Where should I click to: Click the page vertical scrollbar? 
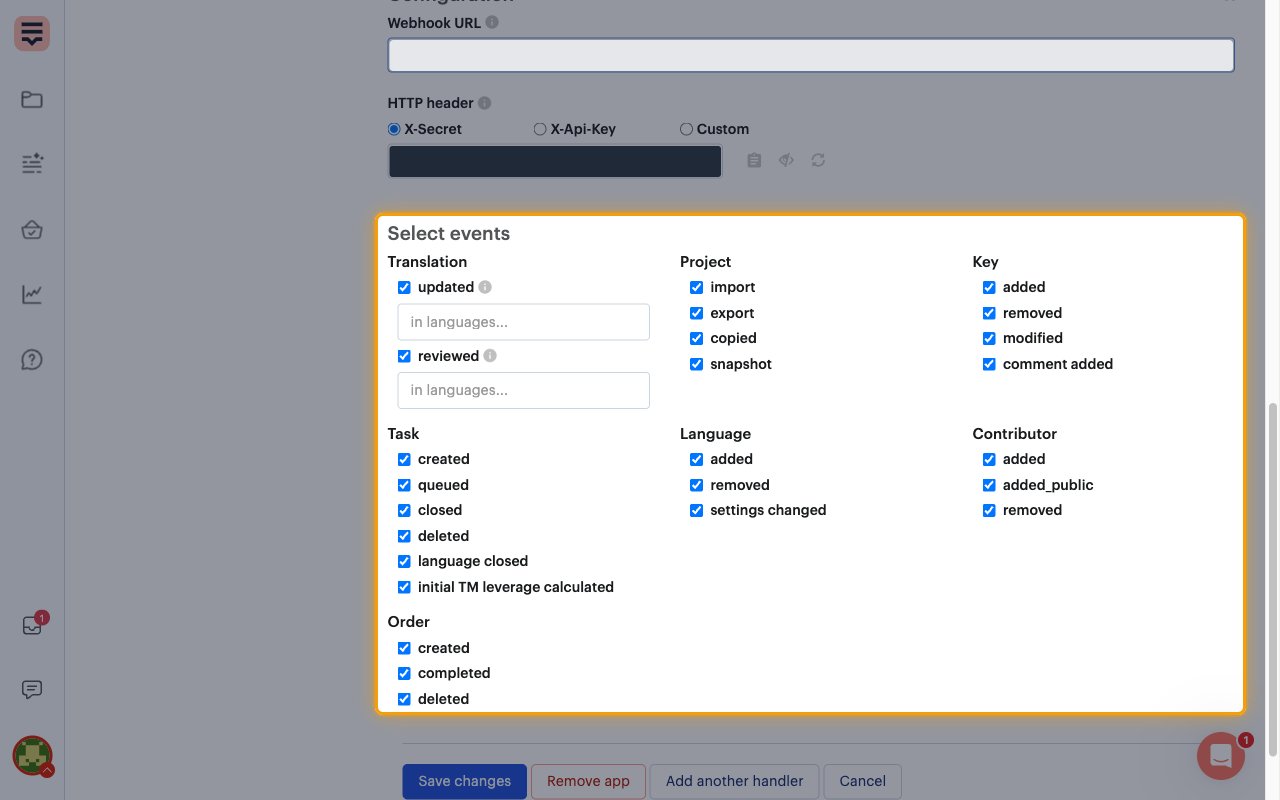click(x=1273, y=580)
